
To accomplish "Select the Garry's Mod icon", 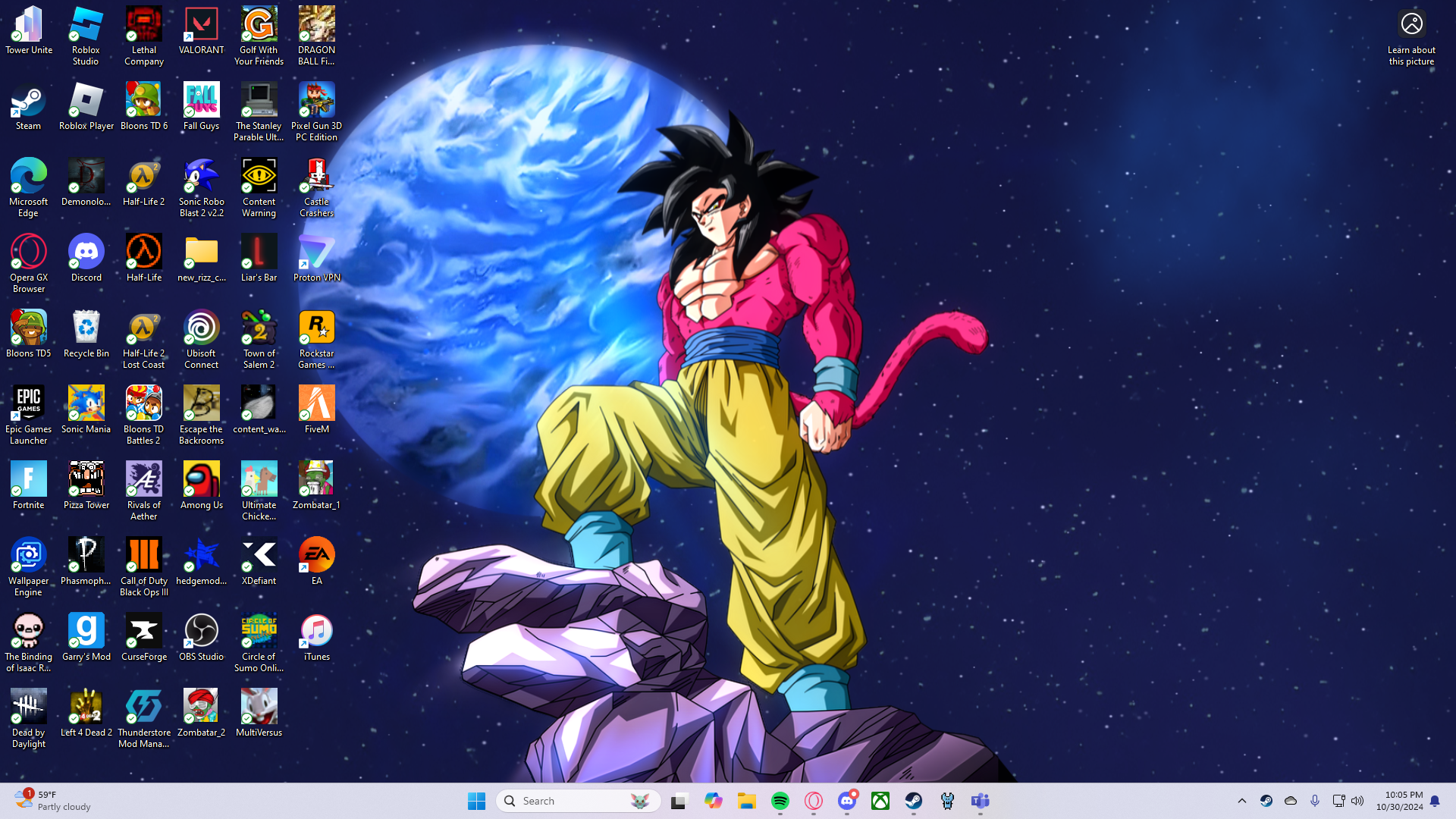I will point(86,638).
